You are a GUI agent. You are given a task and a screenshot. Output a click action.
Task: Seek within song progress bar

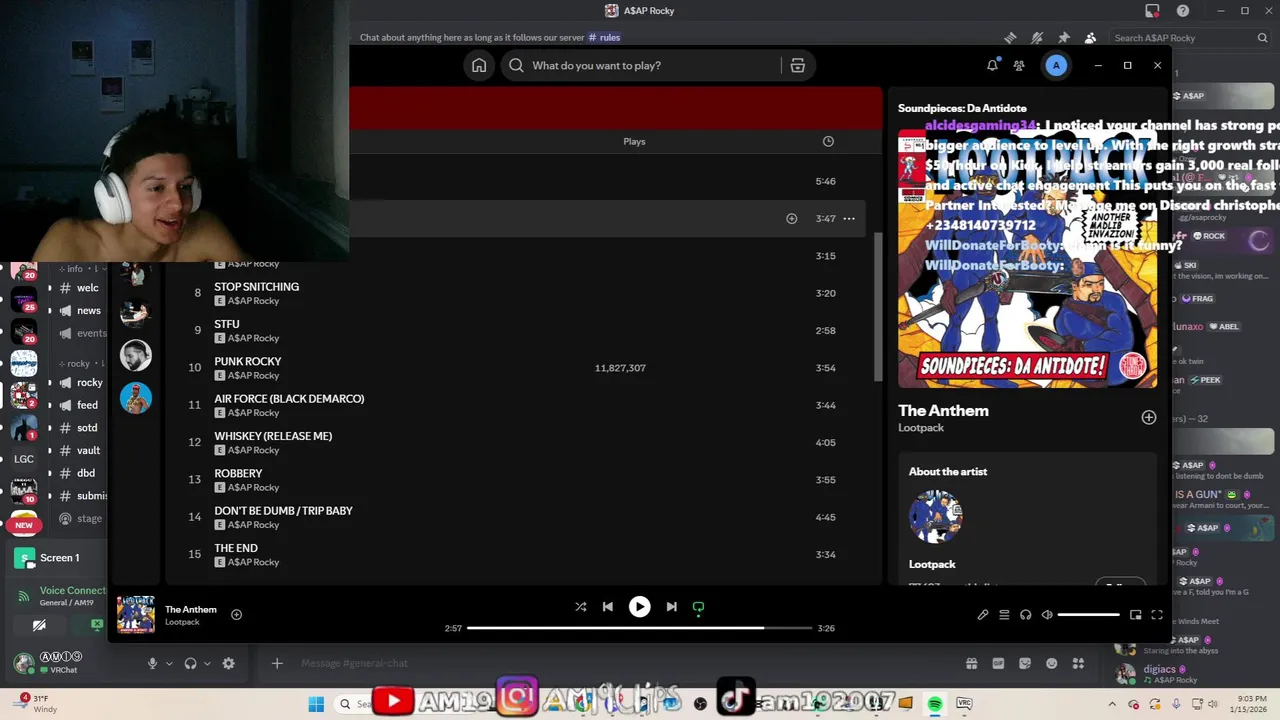point(639,628)
